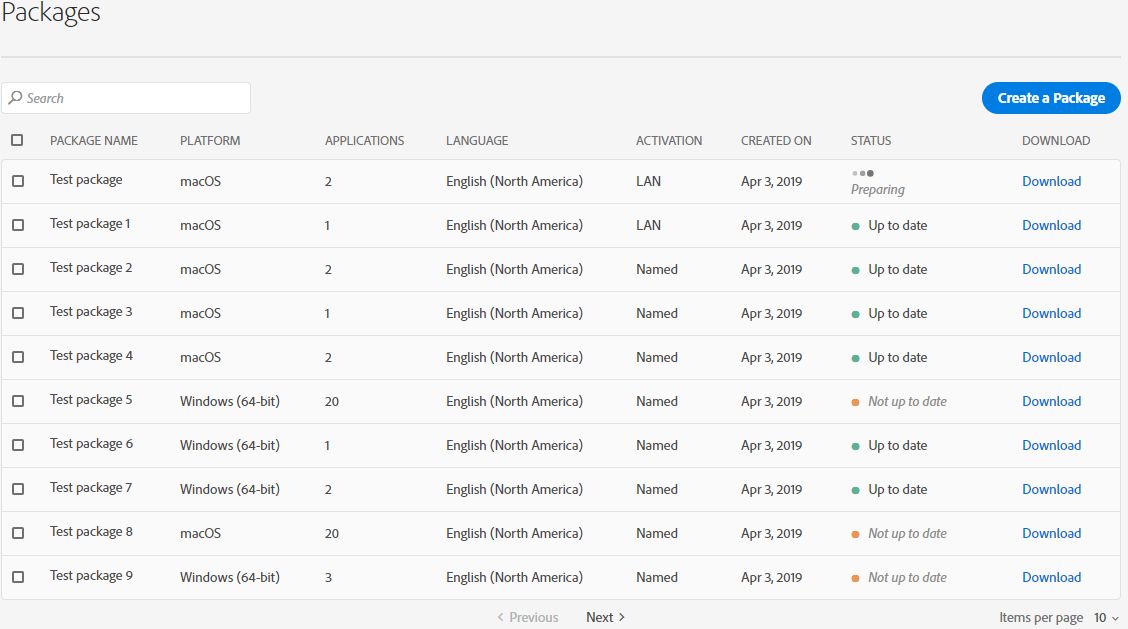This screenshot has height=629, width=1128.
Task: Open the Test package 6 row name
Action: pyautogui.click(x=91, y=444)
